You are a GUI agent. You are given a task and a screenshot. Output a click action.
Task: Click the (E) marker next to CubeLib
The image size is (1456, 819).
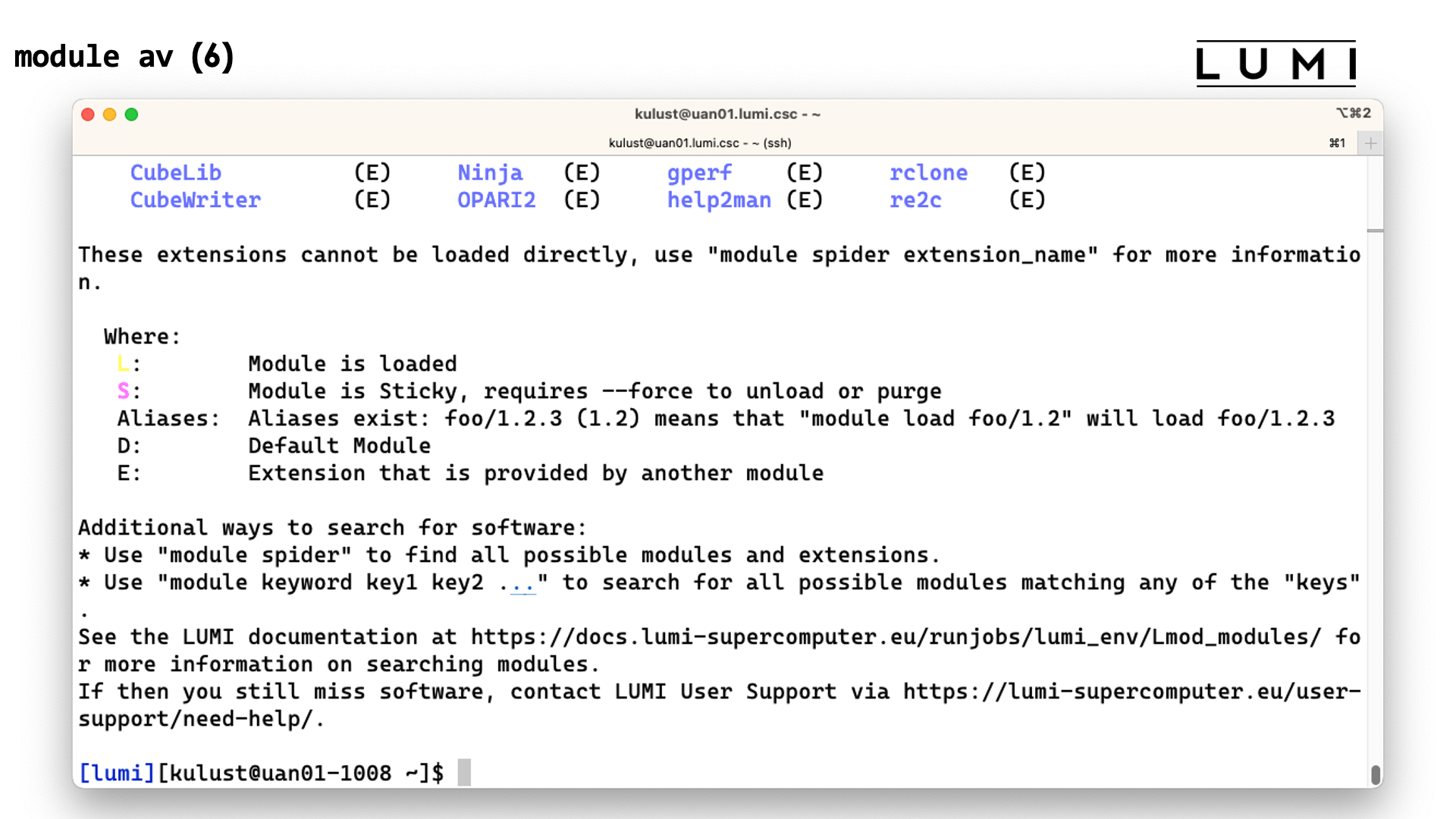372,173
